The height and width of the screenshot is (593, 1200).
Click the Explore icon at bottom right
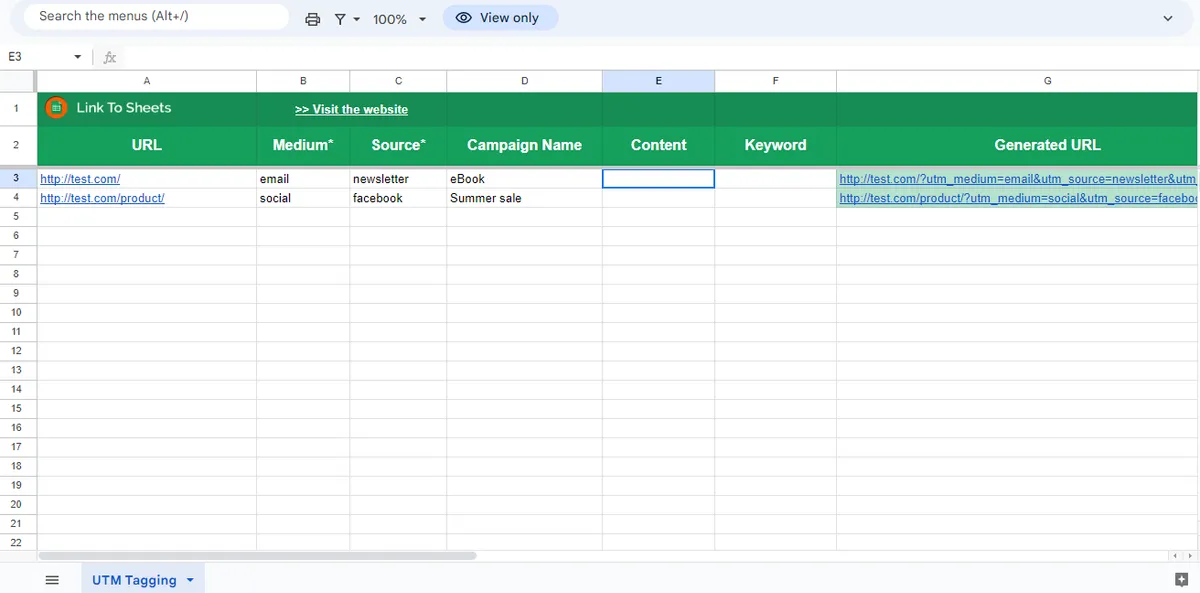coord(1180,578)
